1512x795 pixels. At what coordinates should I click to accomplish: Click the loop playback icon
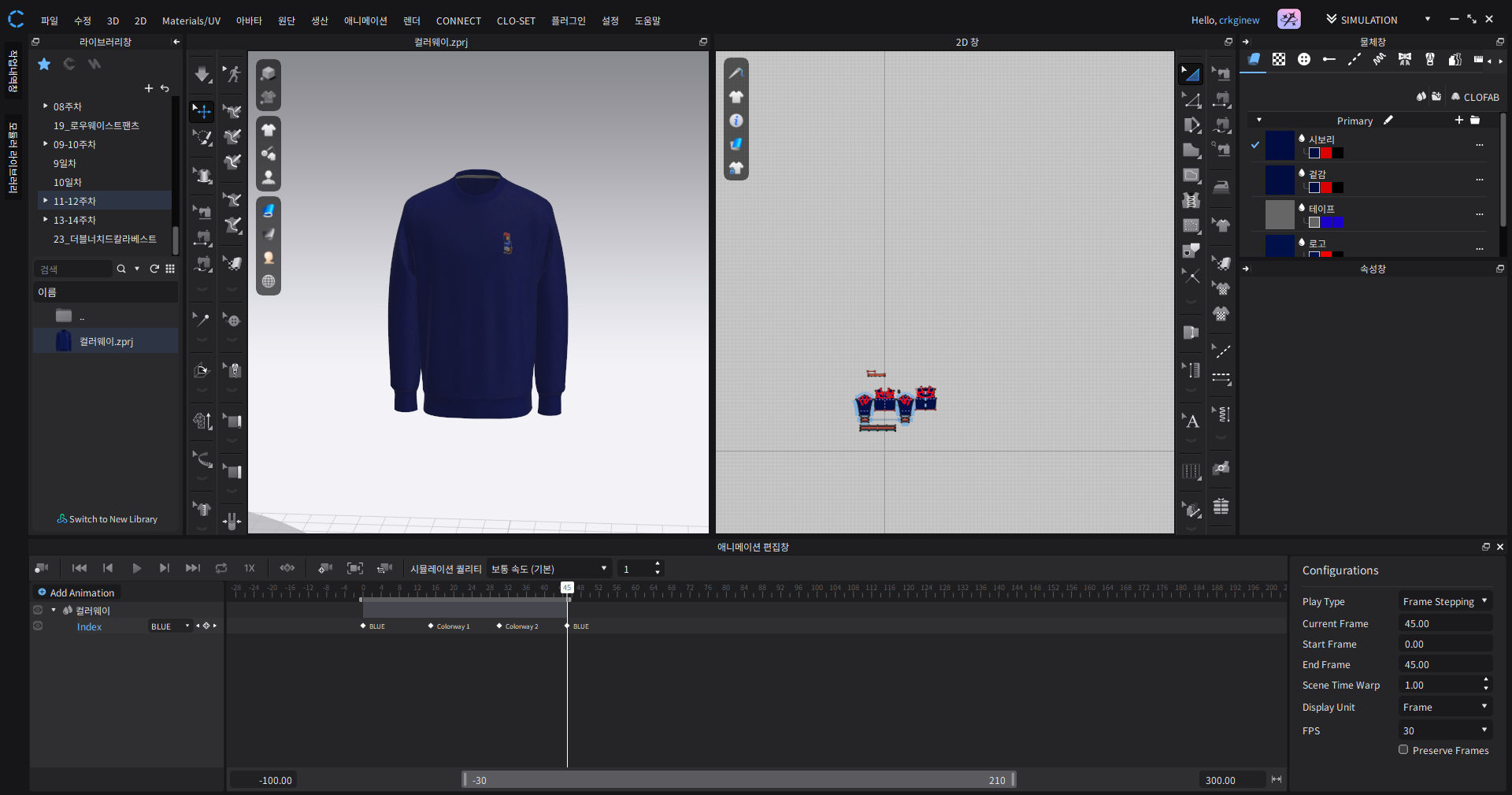coord(221,568)
